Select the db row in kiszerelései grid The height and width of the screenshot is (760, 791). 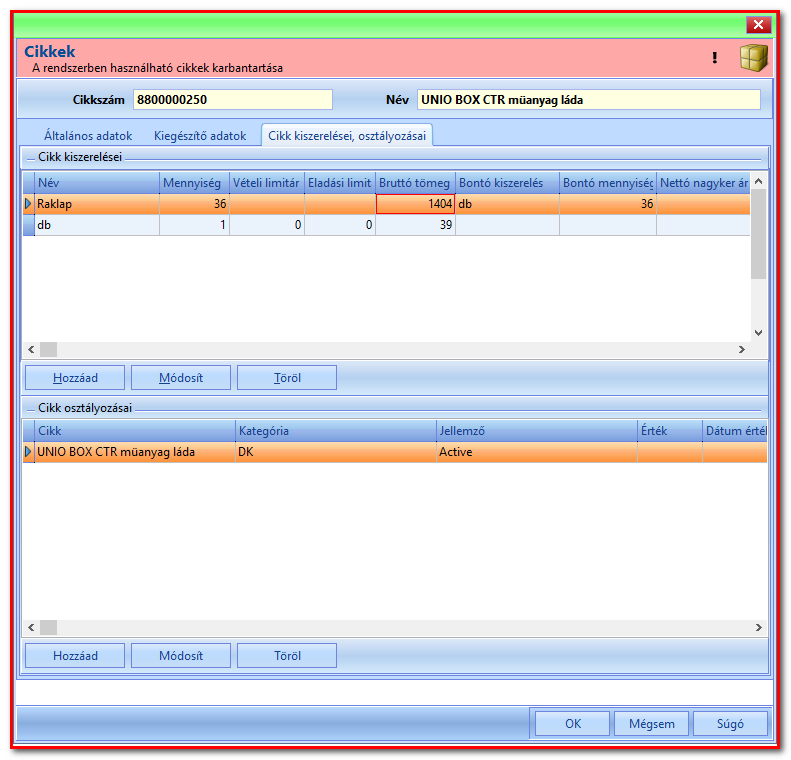pos(386,225)
